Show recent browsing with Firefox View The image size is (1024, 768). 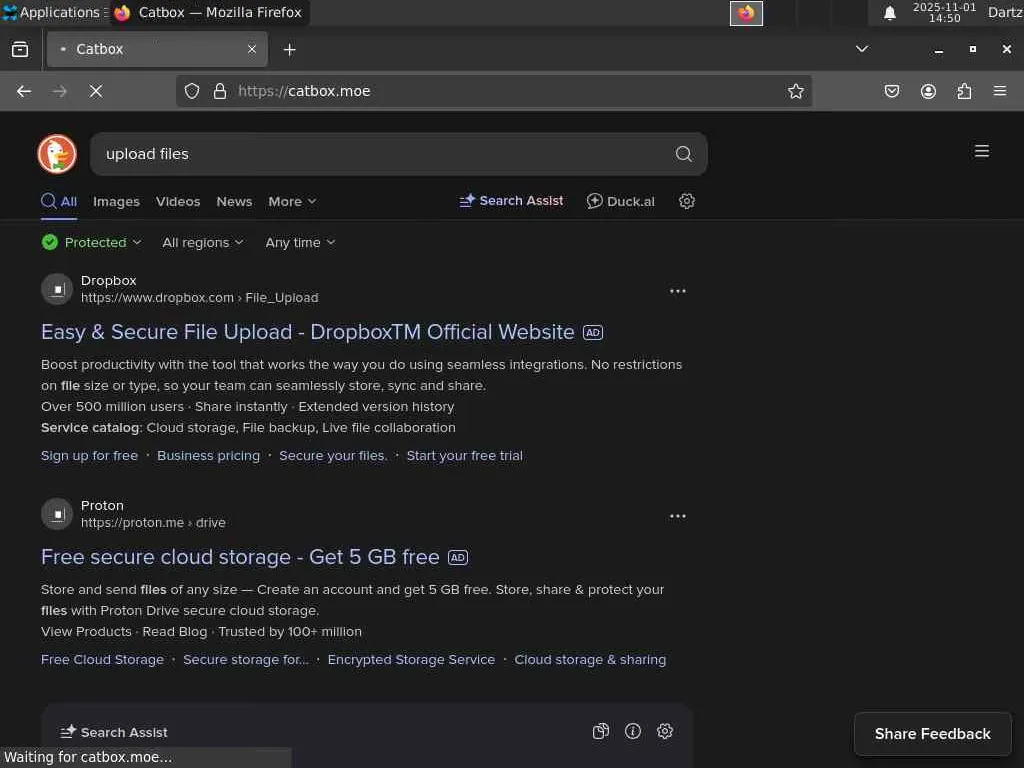coord(20,50)
